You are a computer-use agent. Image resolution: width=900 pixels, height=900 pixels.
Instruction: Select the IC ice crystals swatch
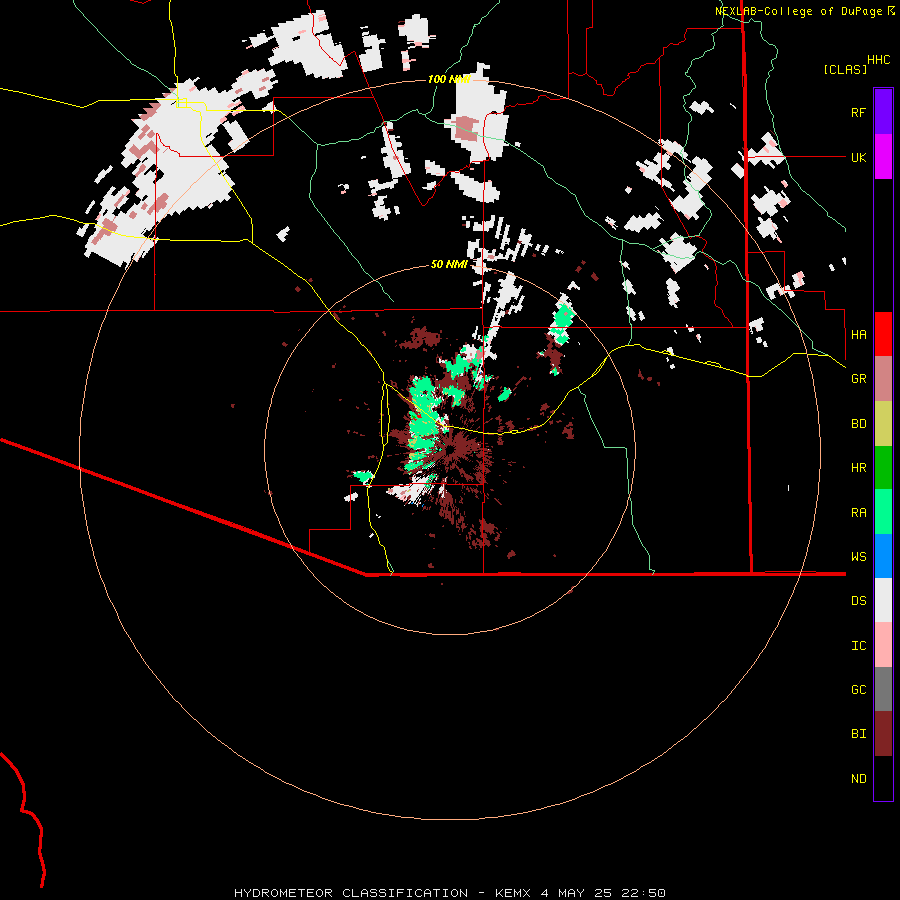point(883,645)
